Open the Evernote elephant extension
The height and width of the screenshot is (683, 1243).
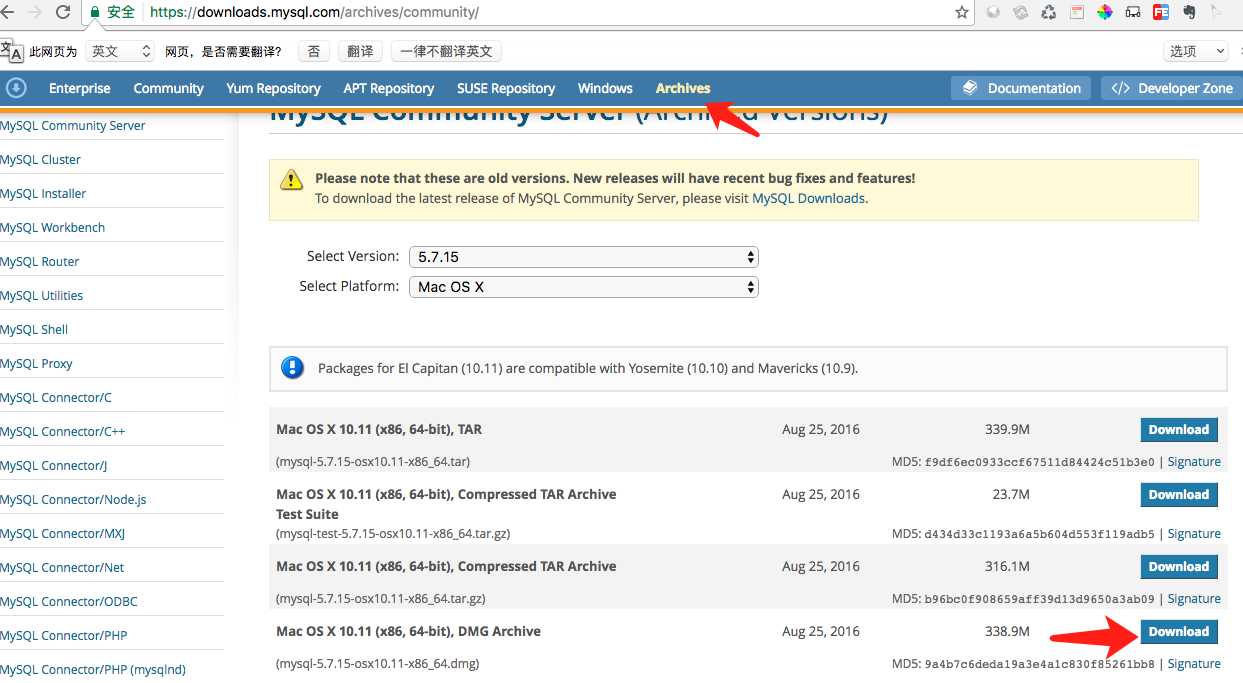(1189, 12)
